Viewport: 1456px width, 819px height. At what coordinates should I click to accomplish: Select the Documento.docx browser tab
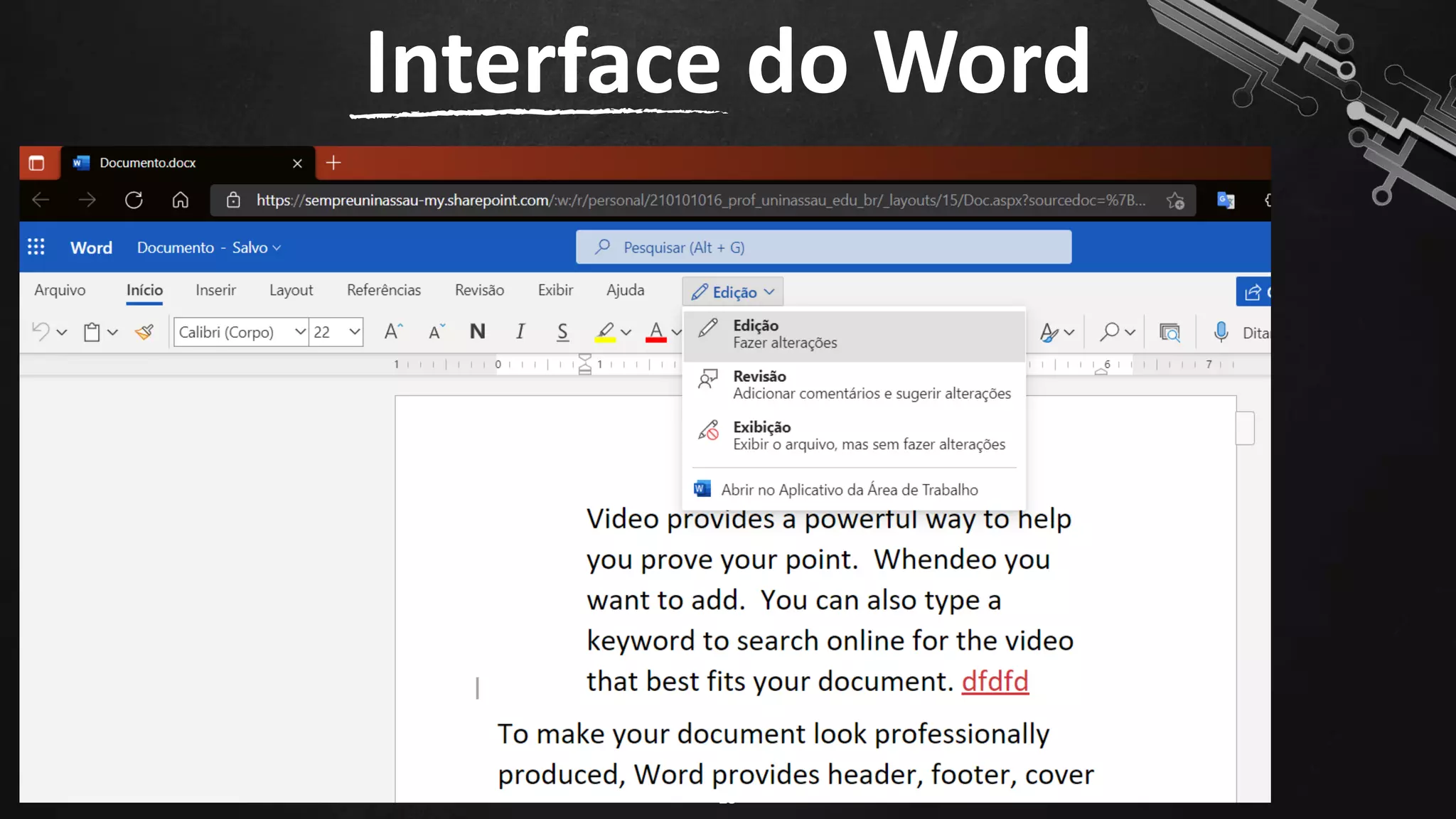click(x=188, y=163)
